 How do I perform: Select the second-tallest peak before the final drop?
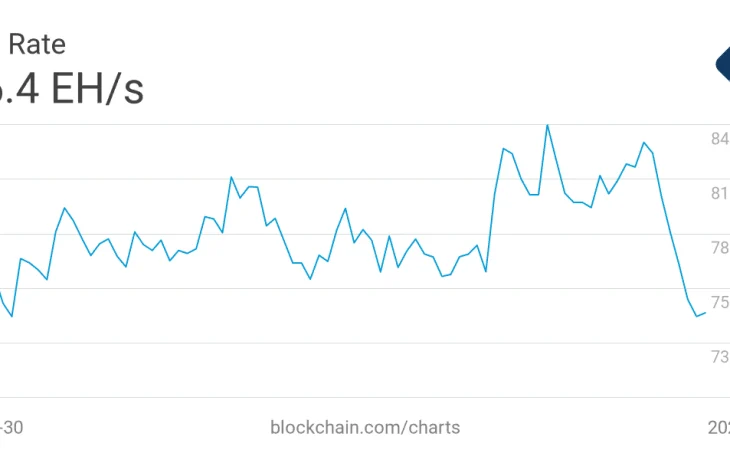click(x=644, y=142)
